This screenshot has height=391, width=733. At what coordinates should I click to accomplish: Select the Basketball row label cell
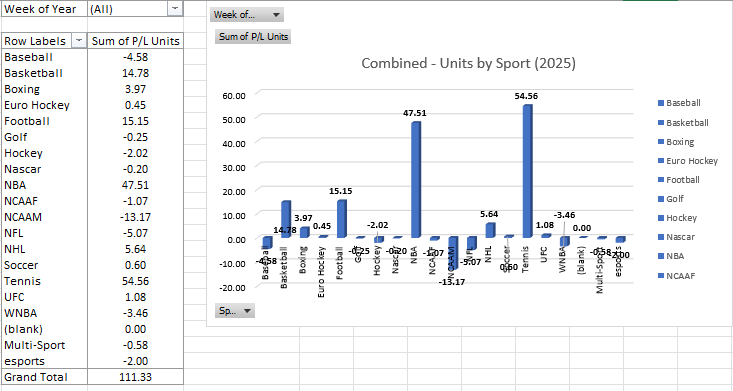[44, 73]
